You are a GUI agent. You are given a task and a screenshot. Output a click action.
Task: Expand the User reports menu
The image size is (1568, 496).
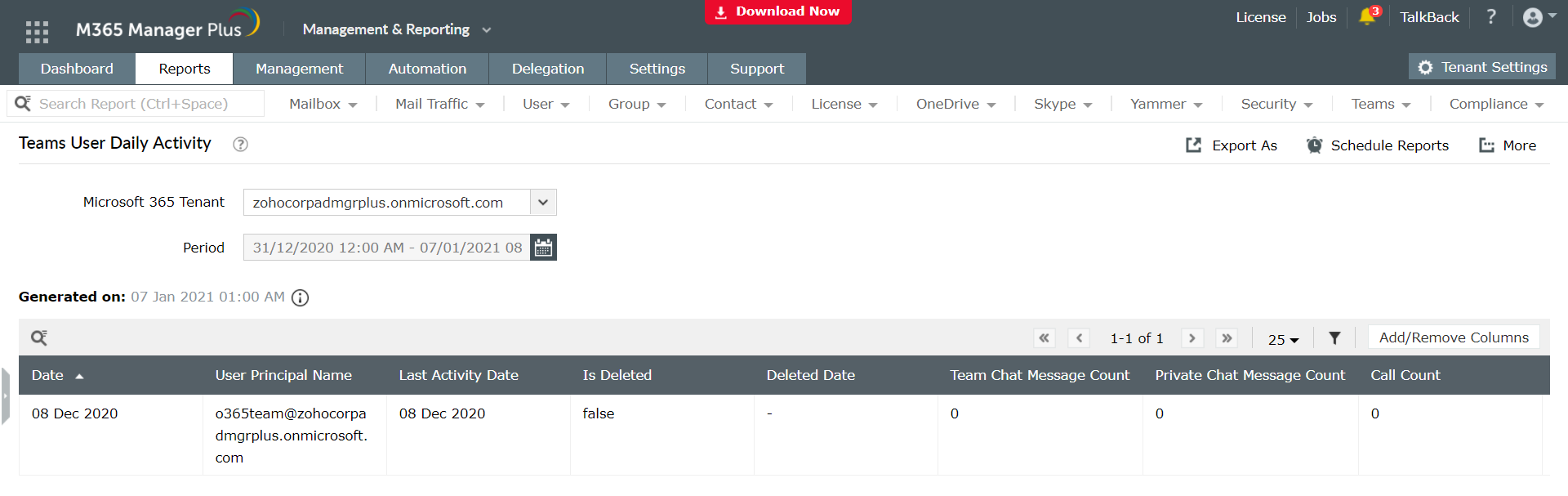pos(546,104)
